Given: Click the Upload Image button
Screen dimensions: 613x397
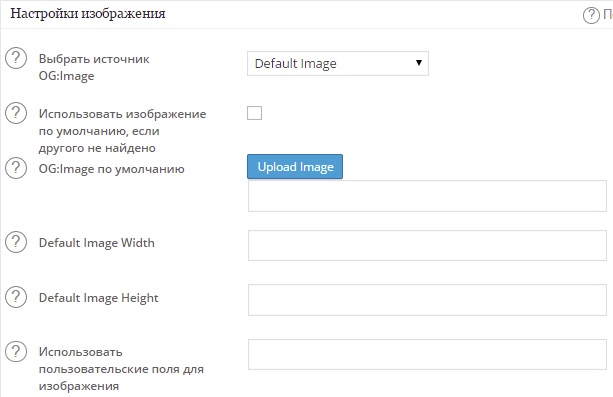Looking at the screenshot, I should (295, 167).
